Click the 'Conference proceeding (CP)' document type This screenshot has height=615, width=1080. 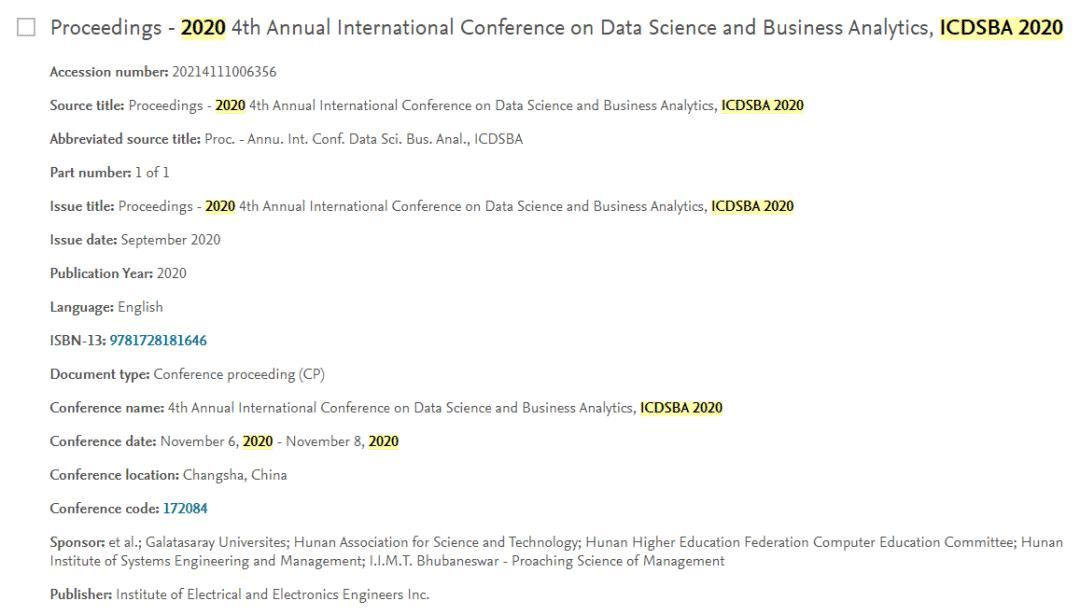[x=239, y=374]
